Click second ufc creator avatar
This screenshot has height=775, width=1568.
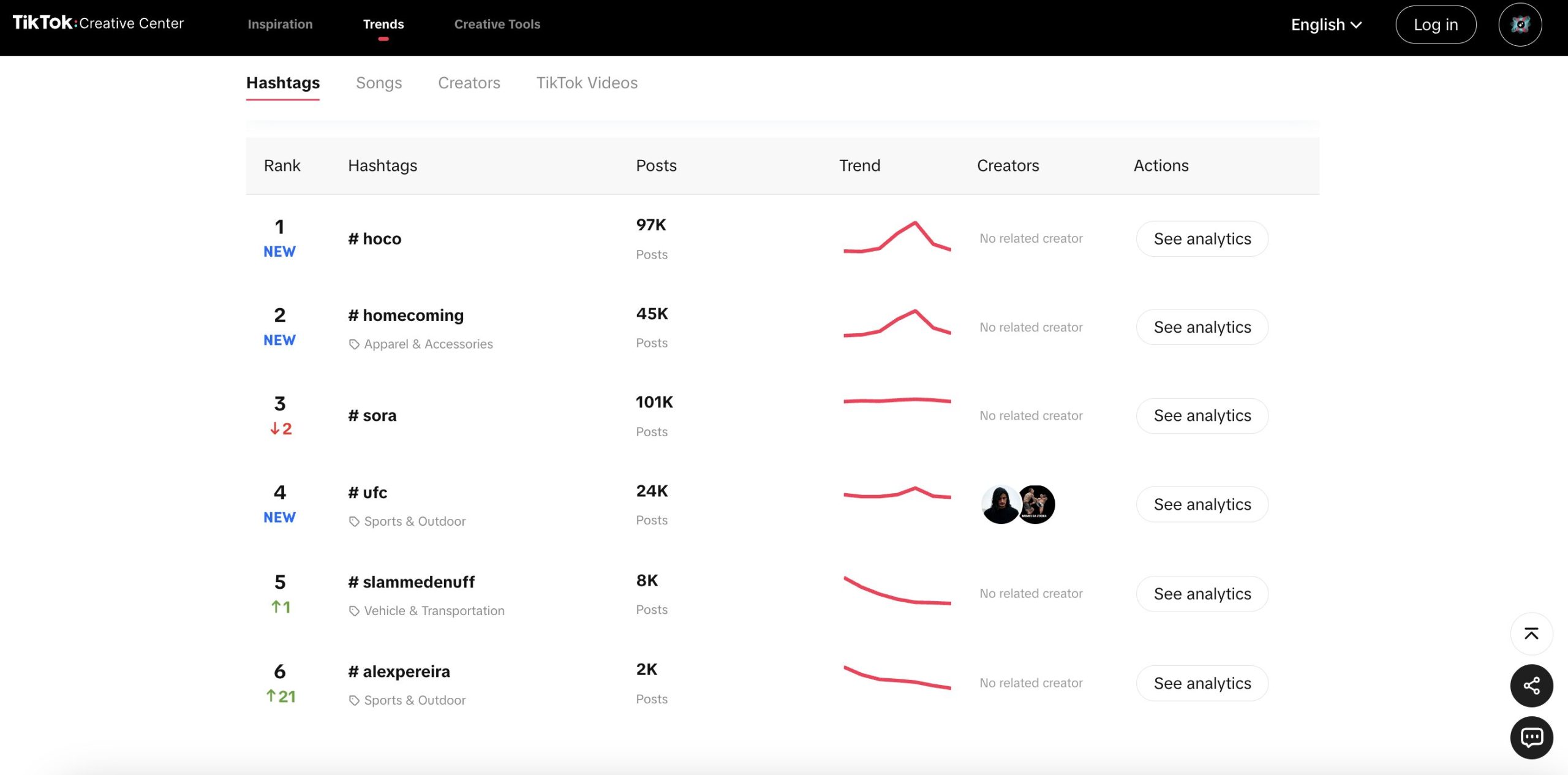click(1038, 504)
